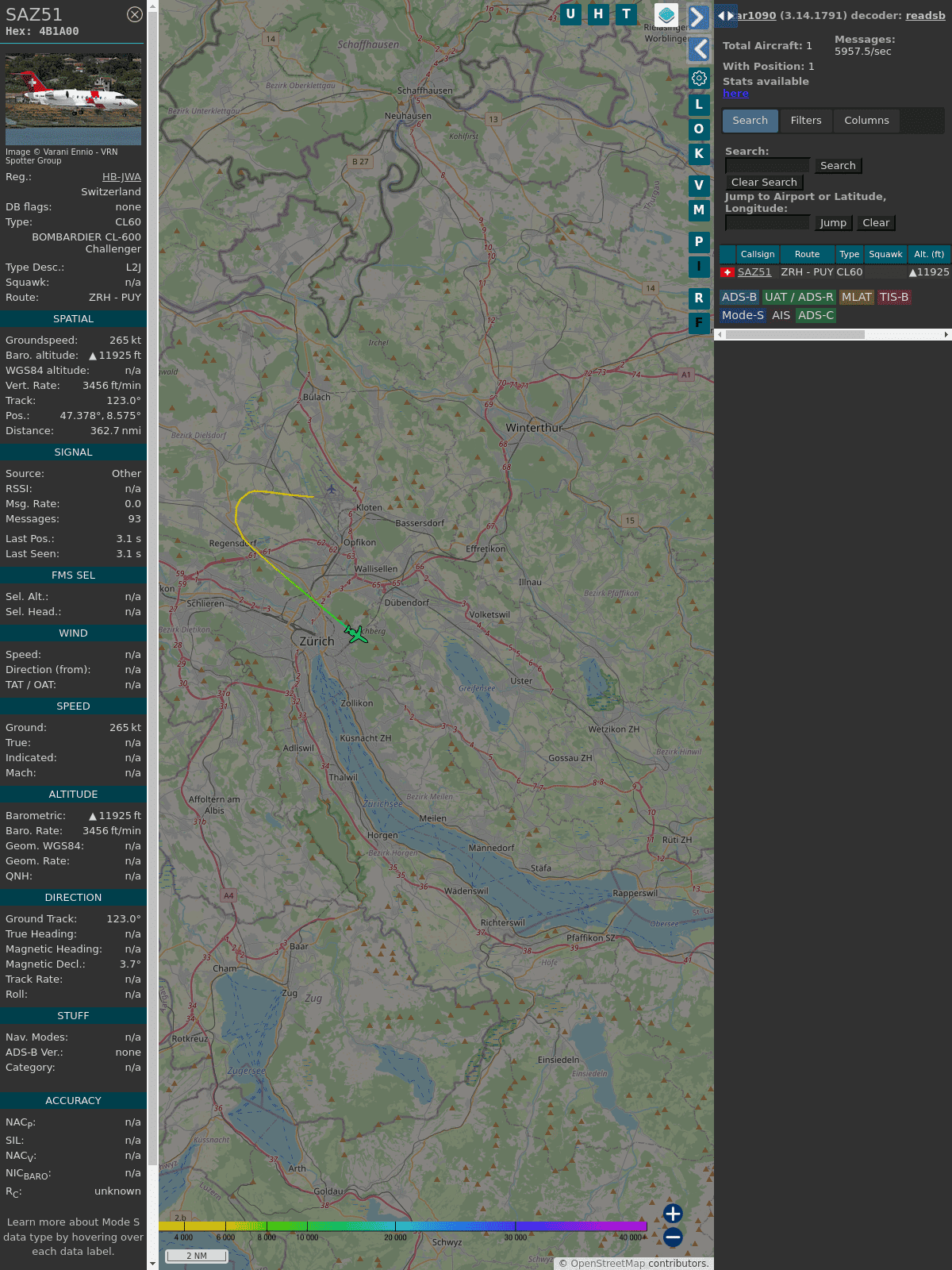
Task: Open the readsb decoder link
Action: 925,15
